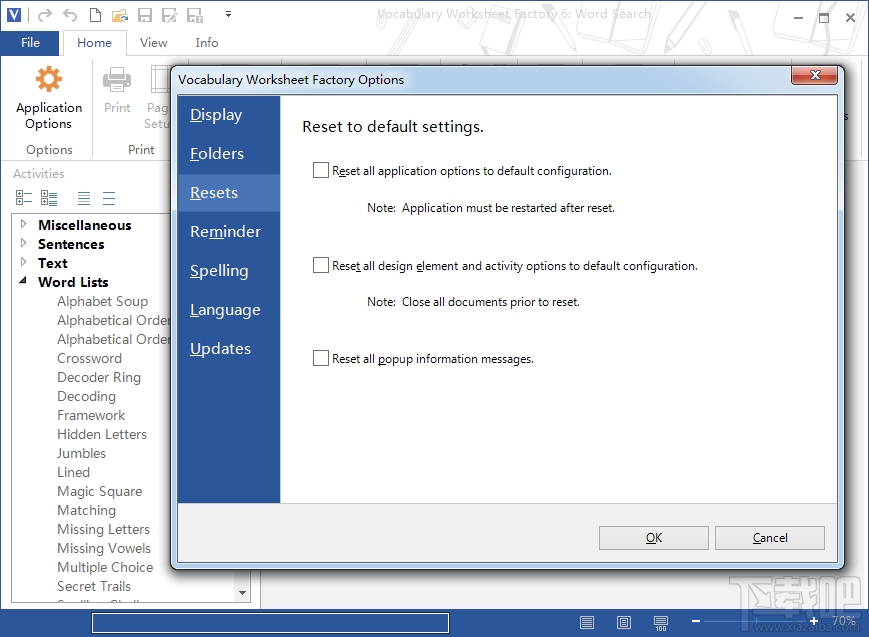Select Missing Vowels activity
Viewport: 869px width, 637px height.
[104, 548]
